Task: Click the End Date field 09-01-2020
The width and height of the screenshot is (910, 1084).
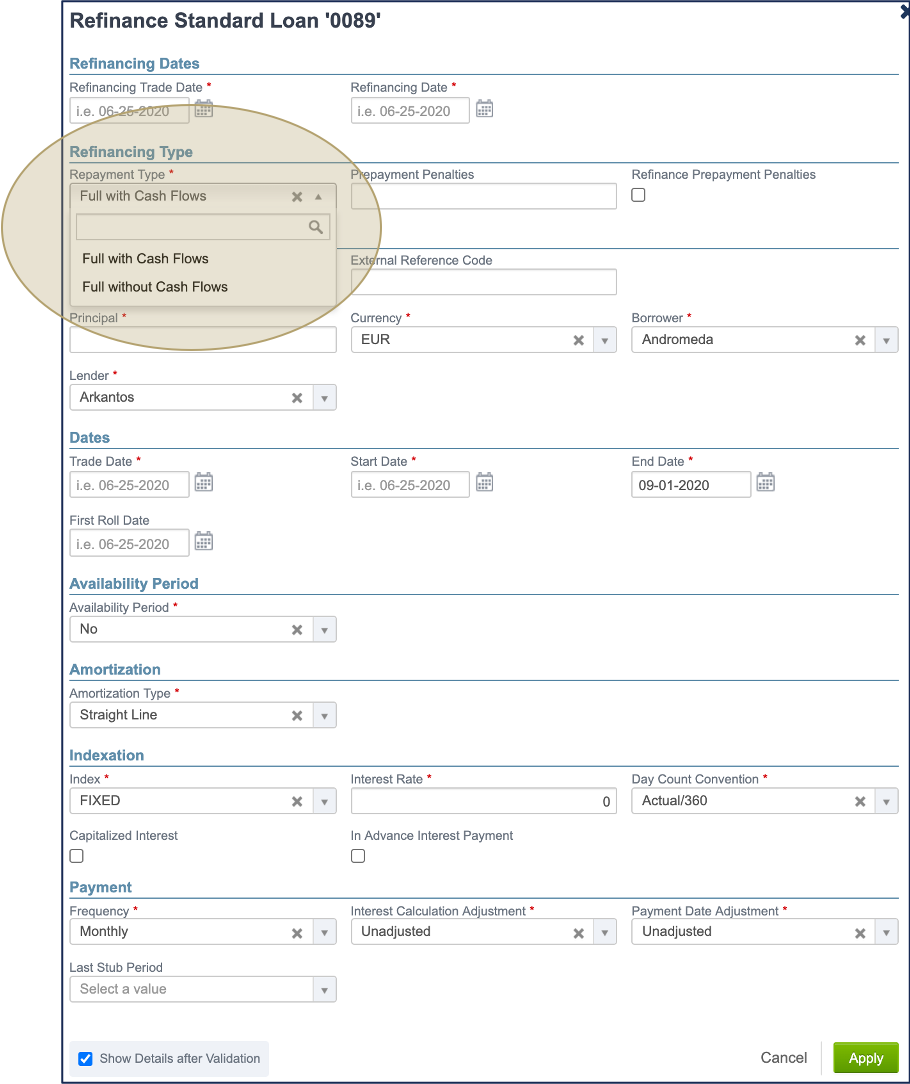Action: point(691,485)
